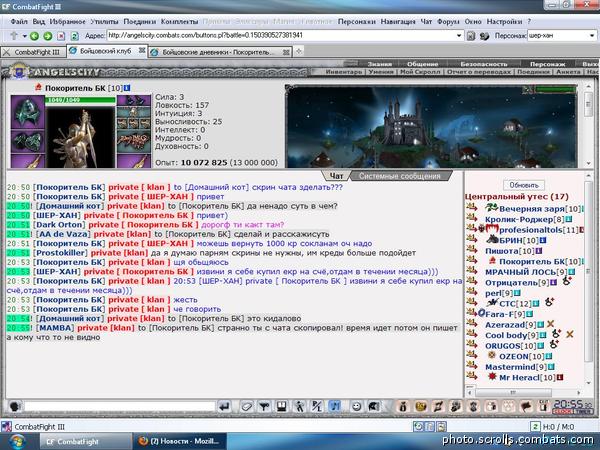600x450 pixels.
Task: Select the Системные сообщения tab
Action: [399, 176]
